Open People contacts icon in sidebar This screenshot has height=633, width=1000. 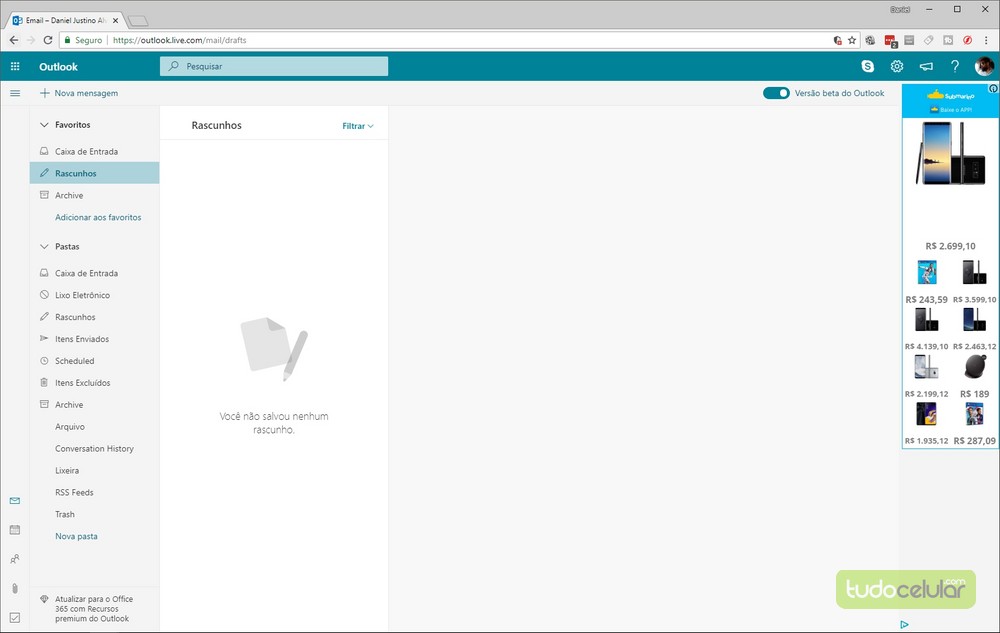tap(14, 559)
